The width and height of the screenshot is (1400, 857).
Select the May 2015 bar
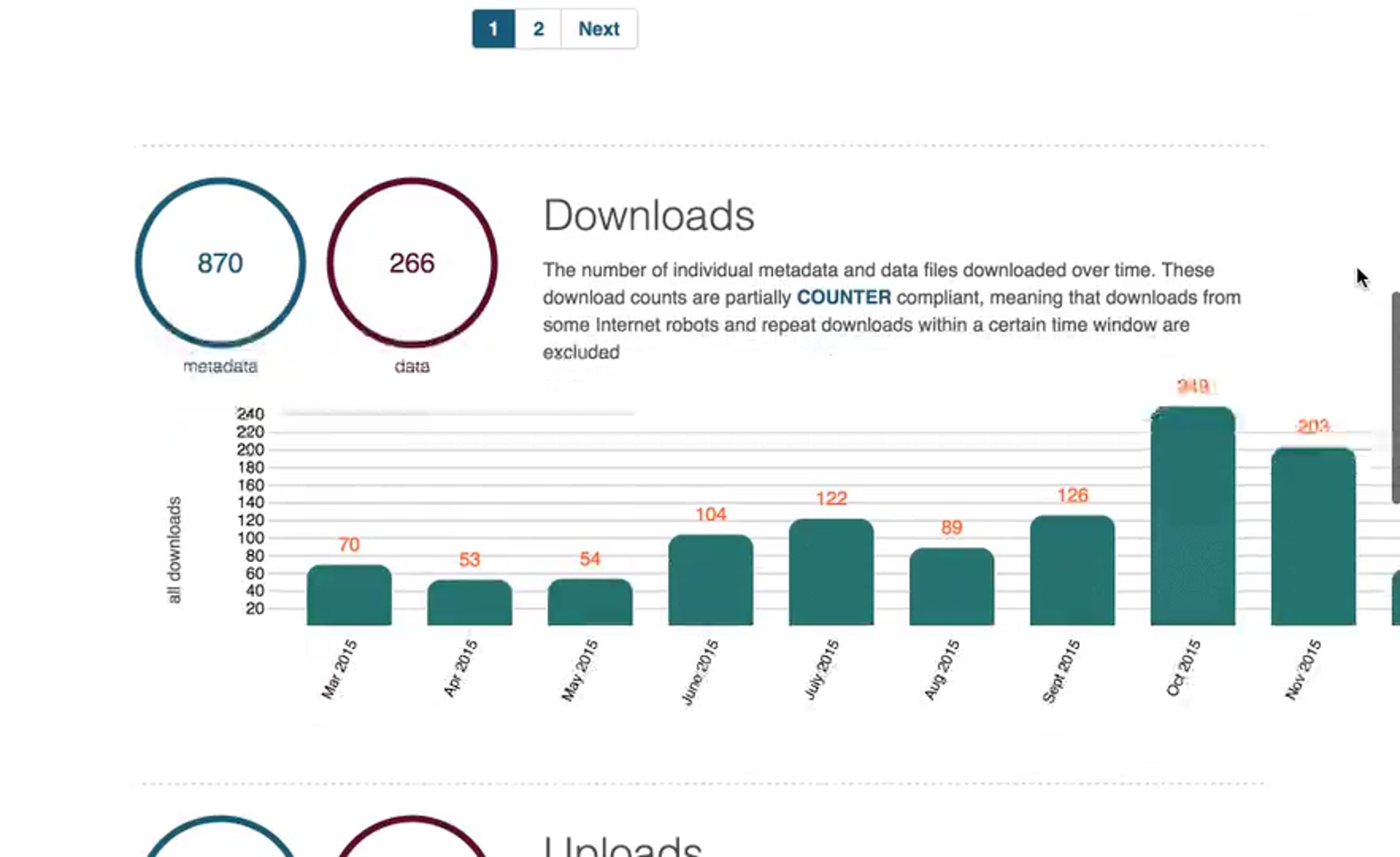point(590,602)
